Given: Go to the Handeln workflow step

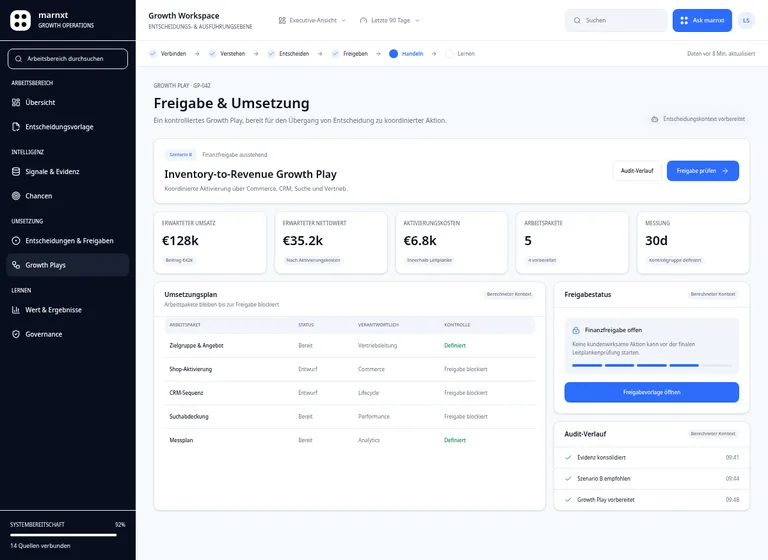Looking at the screenshot, I should [406, 54].
